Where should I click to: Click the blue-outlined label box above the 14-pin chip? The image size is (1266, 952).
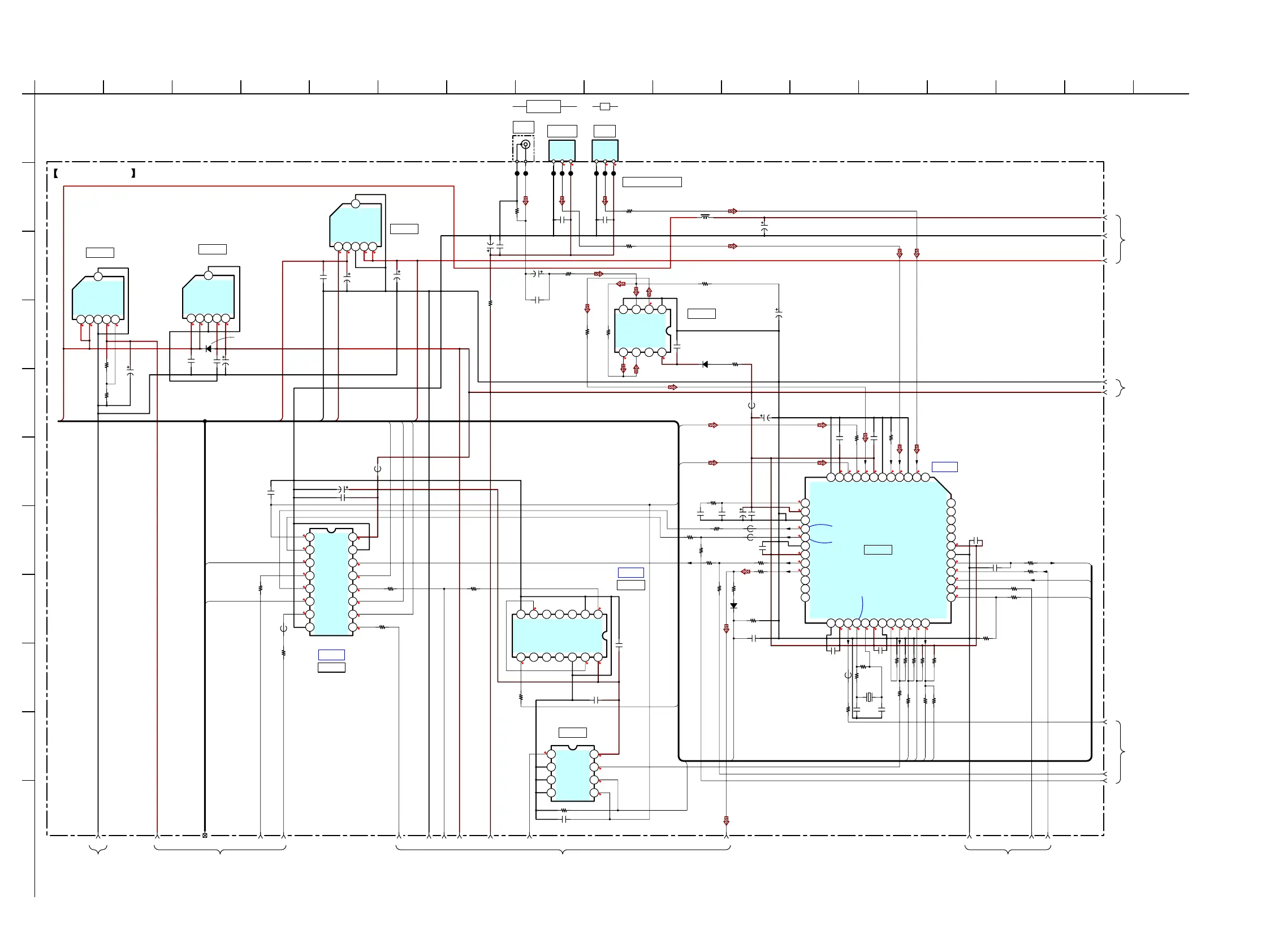point(630,573)
